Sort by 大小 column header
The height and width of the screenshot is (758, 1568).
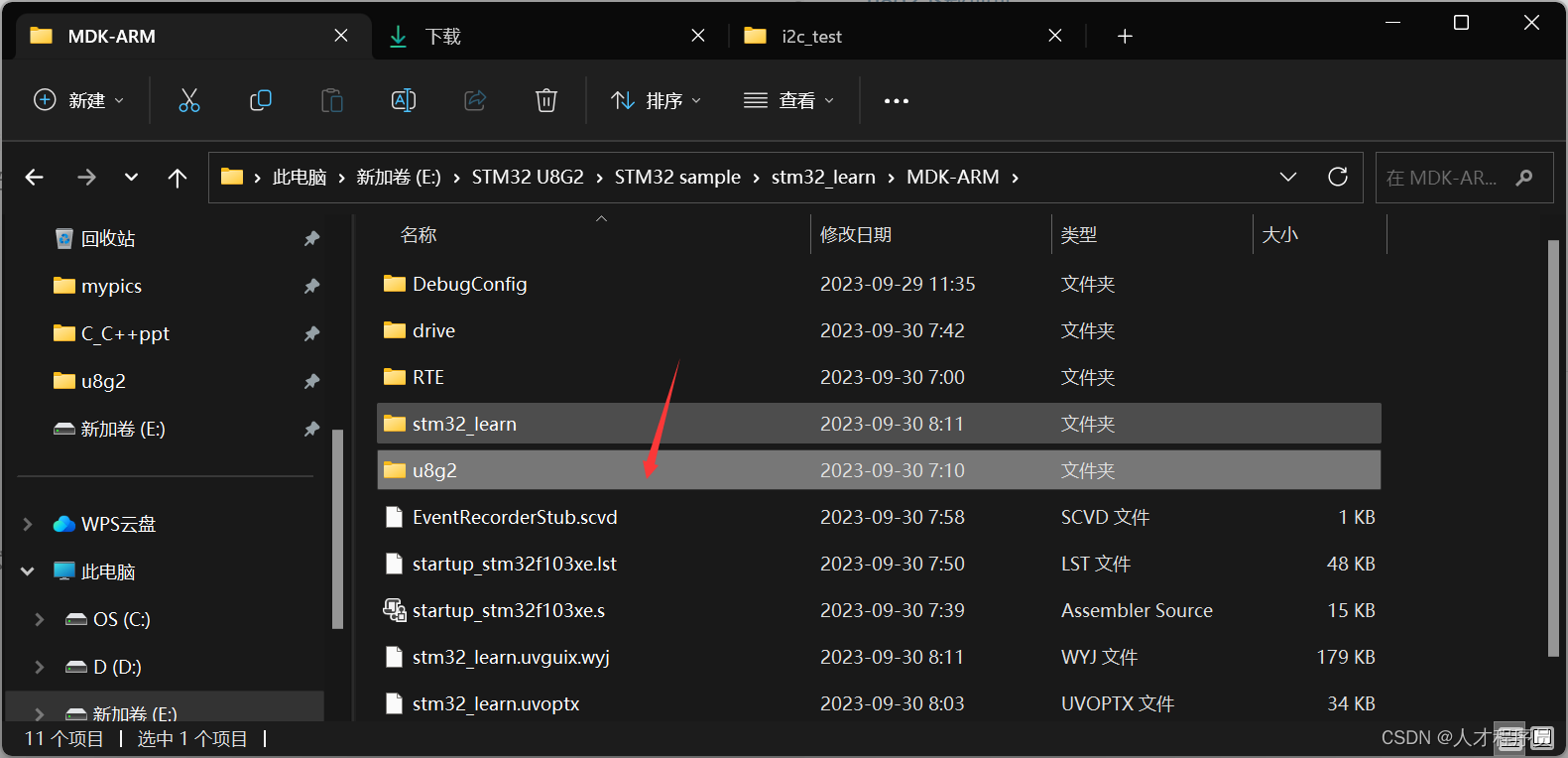point(1279,235)
